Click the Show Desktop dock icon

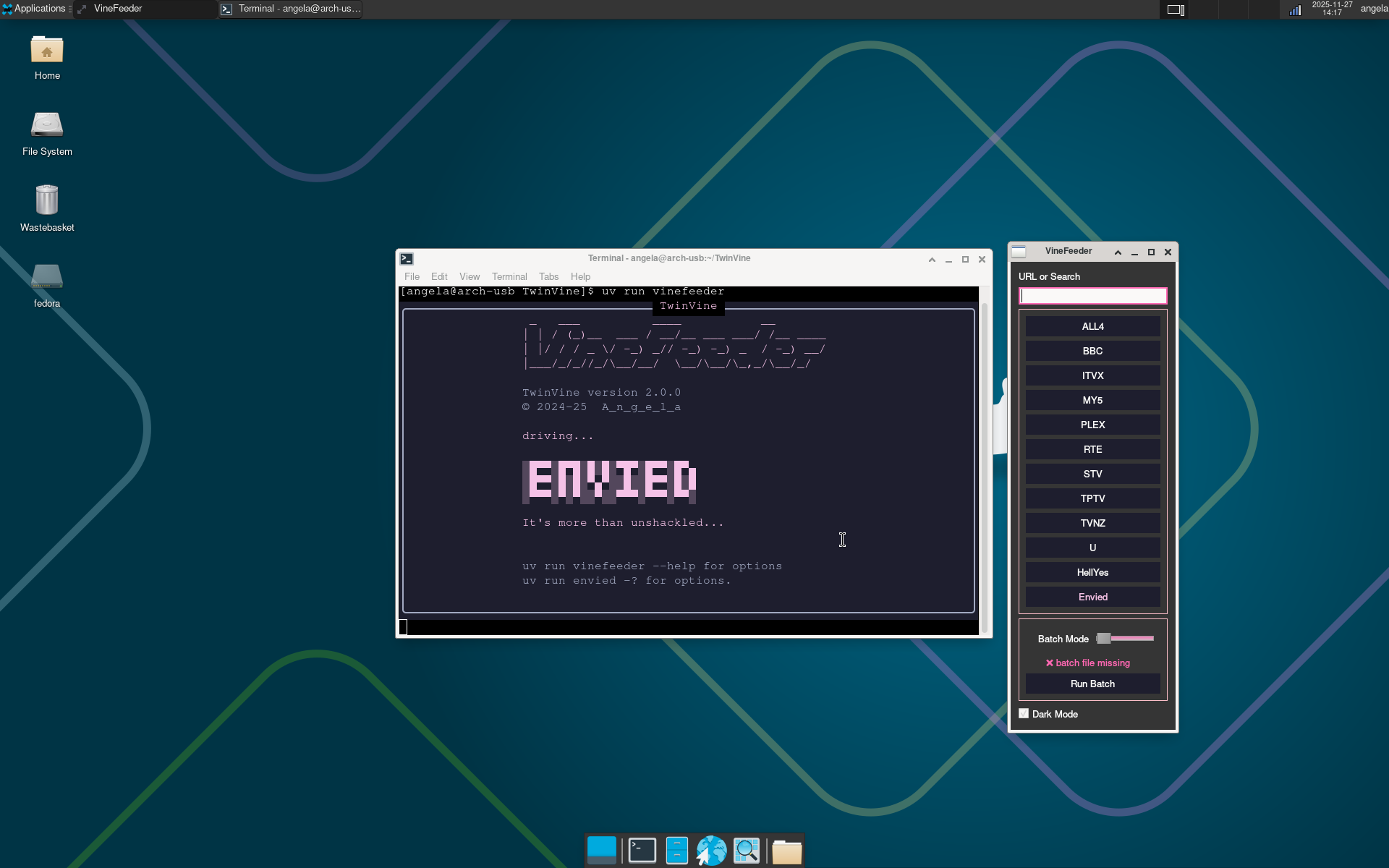601,851
